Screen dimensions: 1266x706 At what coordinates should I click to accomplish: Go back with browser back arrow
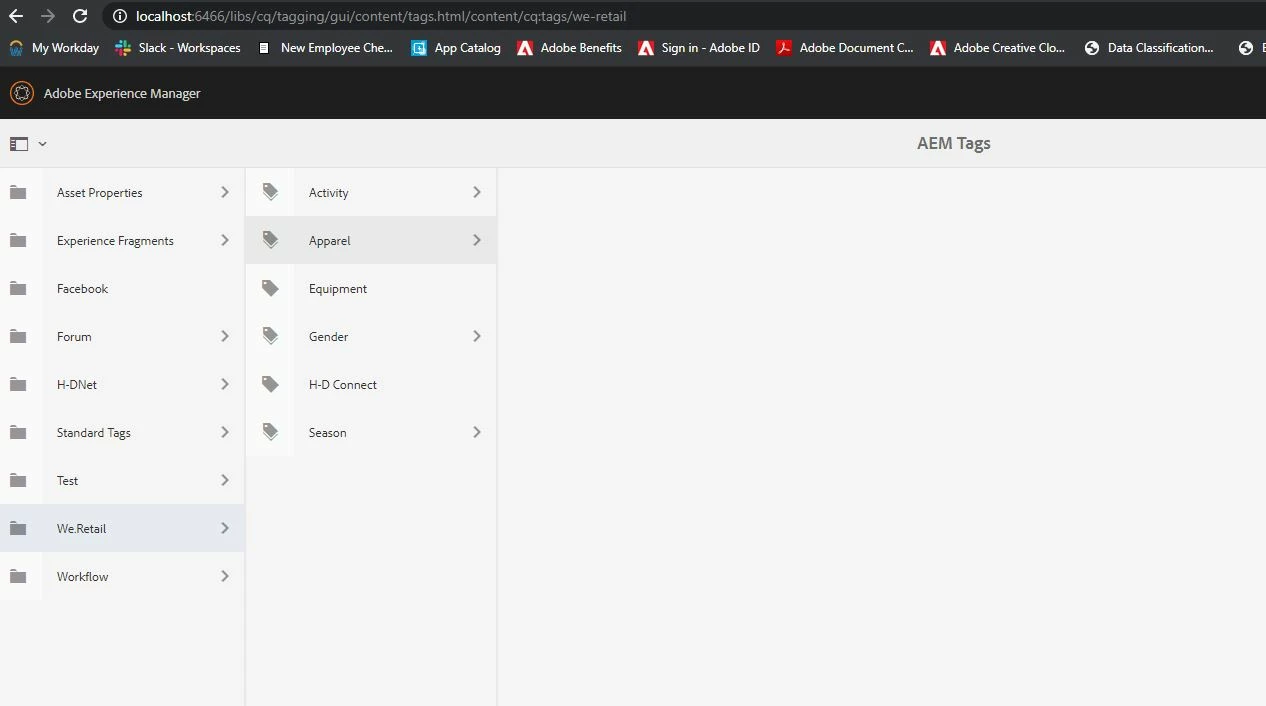click(x=16, y=16)
